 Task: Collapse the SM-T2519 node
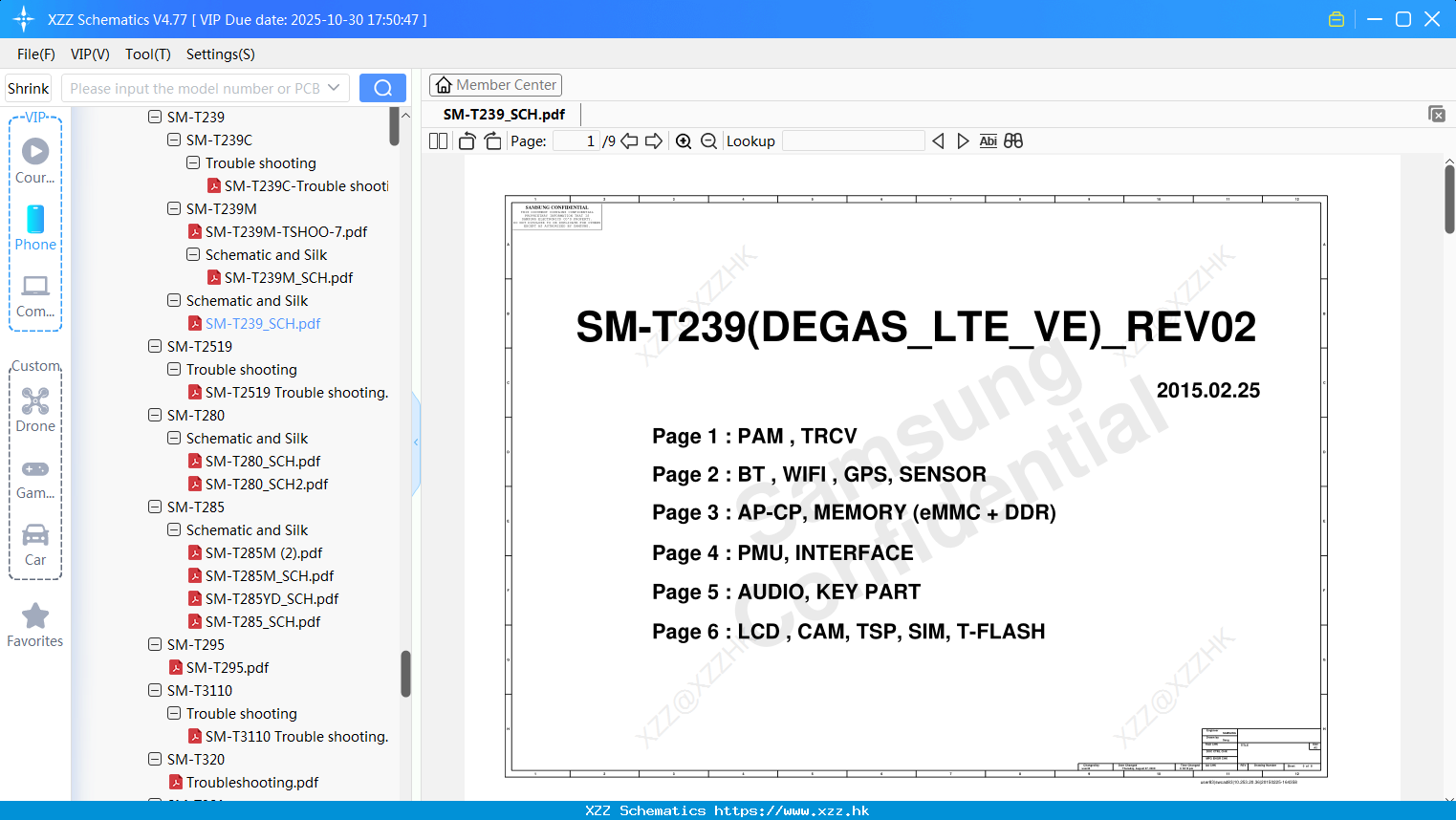(x=155, y=346)
